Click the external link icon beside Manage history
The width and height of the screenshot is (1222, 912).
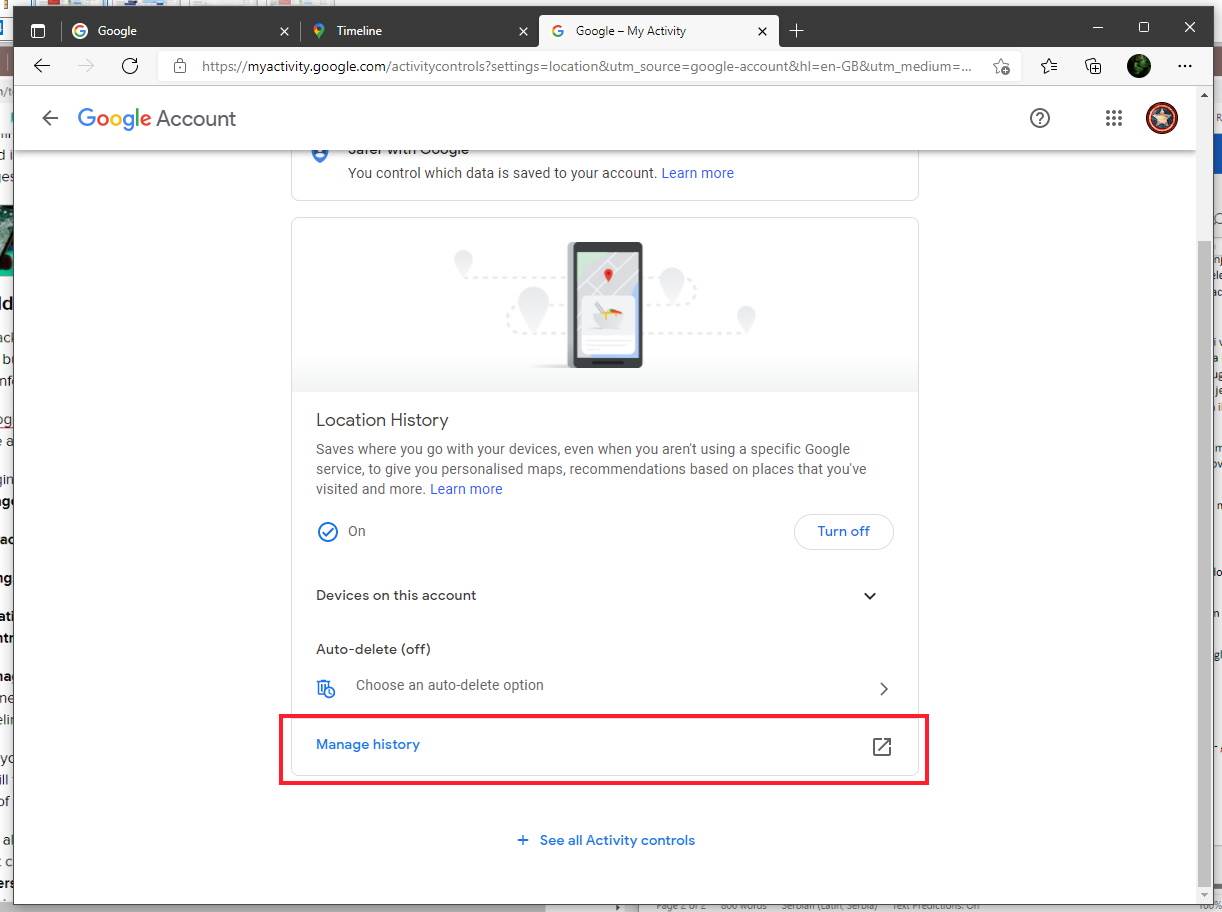click(x=881, y=746)
